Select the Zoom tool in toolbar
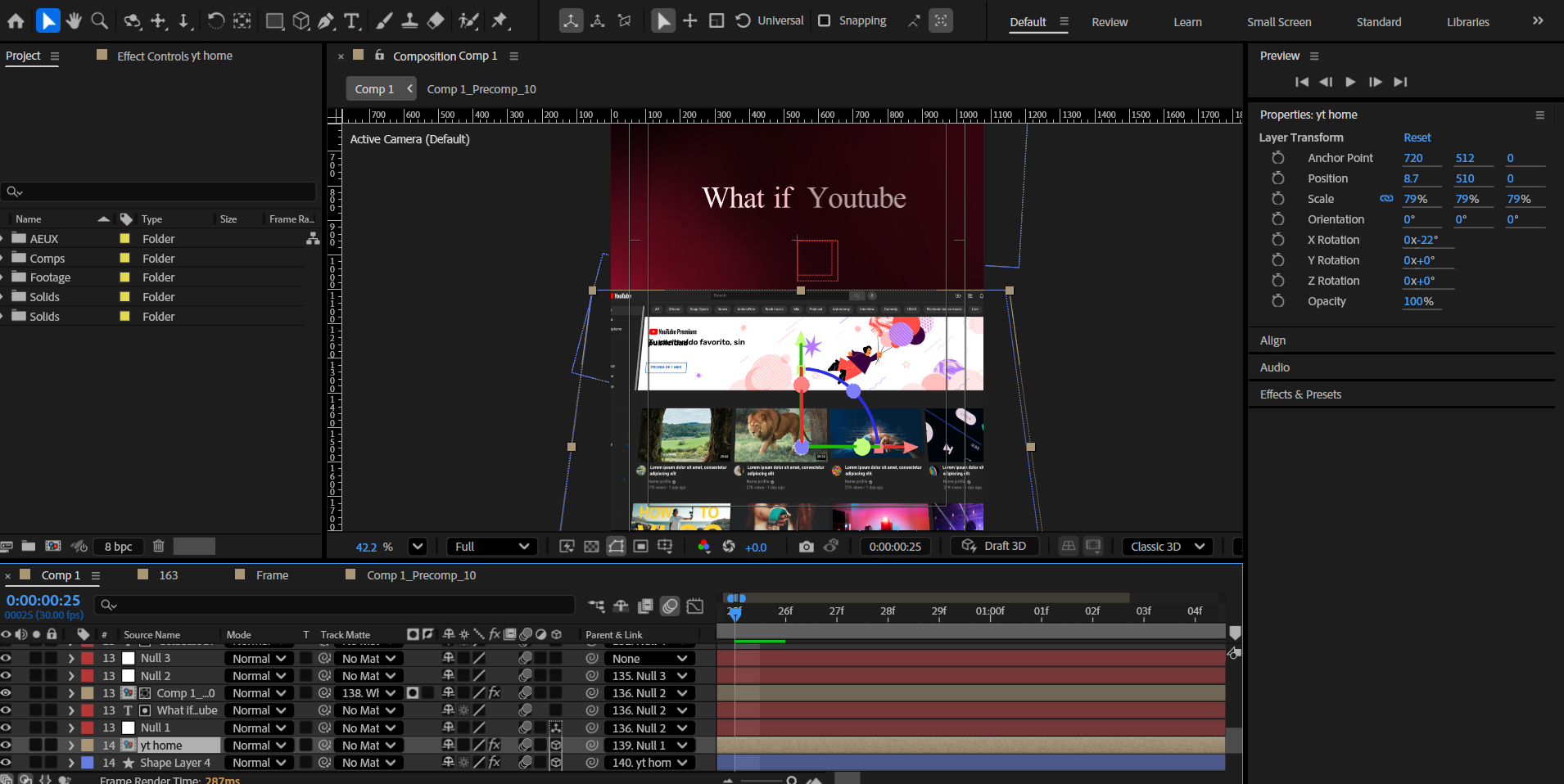 tap(100, 21)
